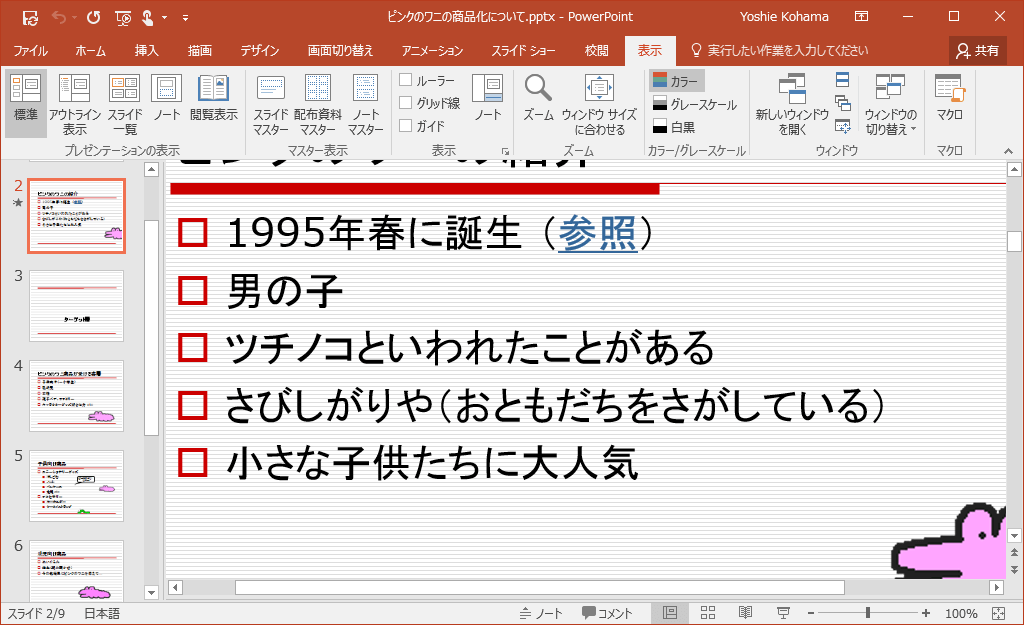The image size is (1024, 625).
Task: Switch to the 校閲 ribbon tab
Action: (x=596, y=50)
